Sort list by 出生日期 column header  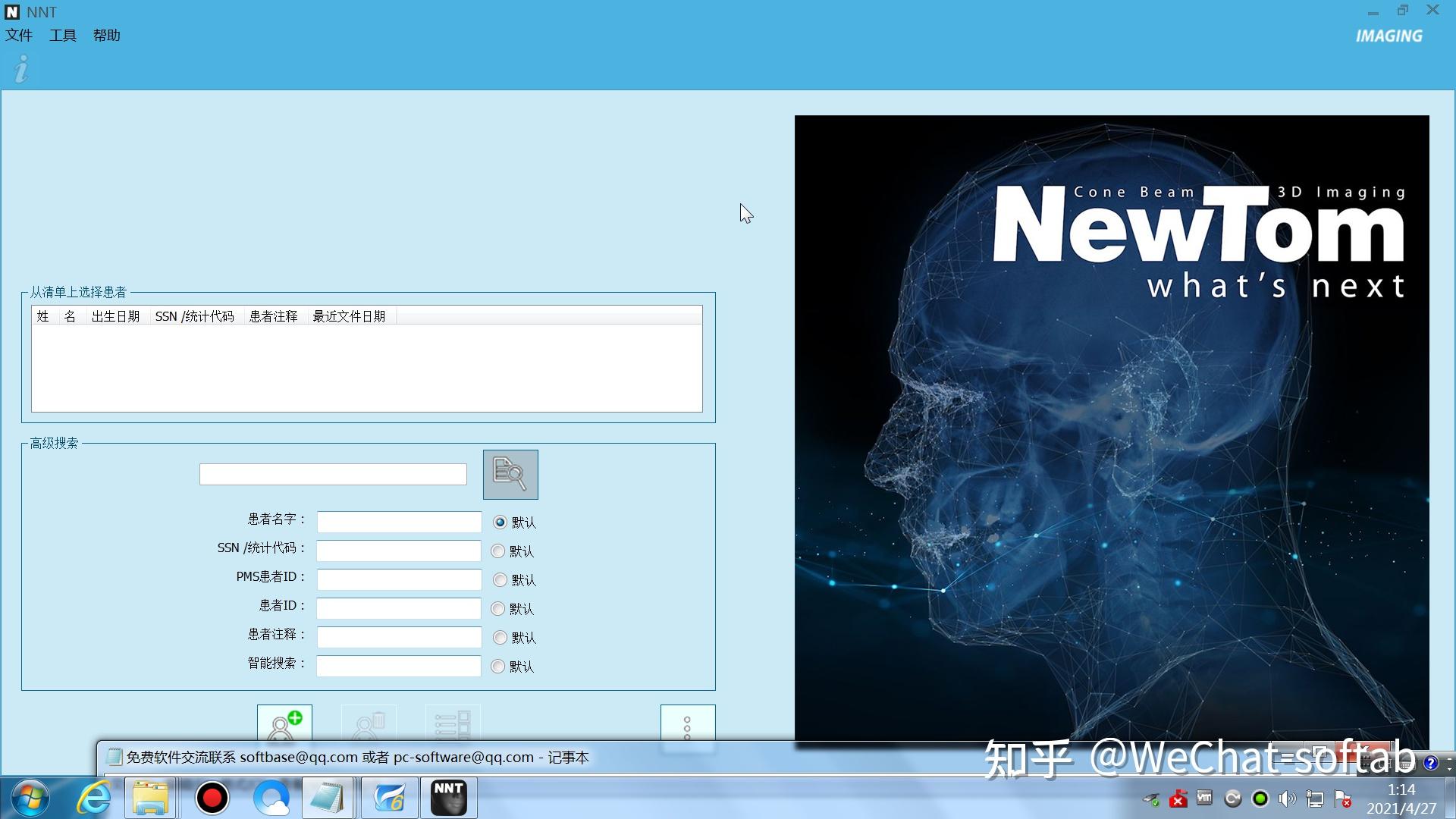pos(115,316)
